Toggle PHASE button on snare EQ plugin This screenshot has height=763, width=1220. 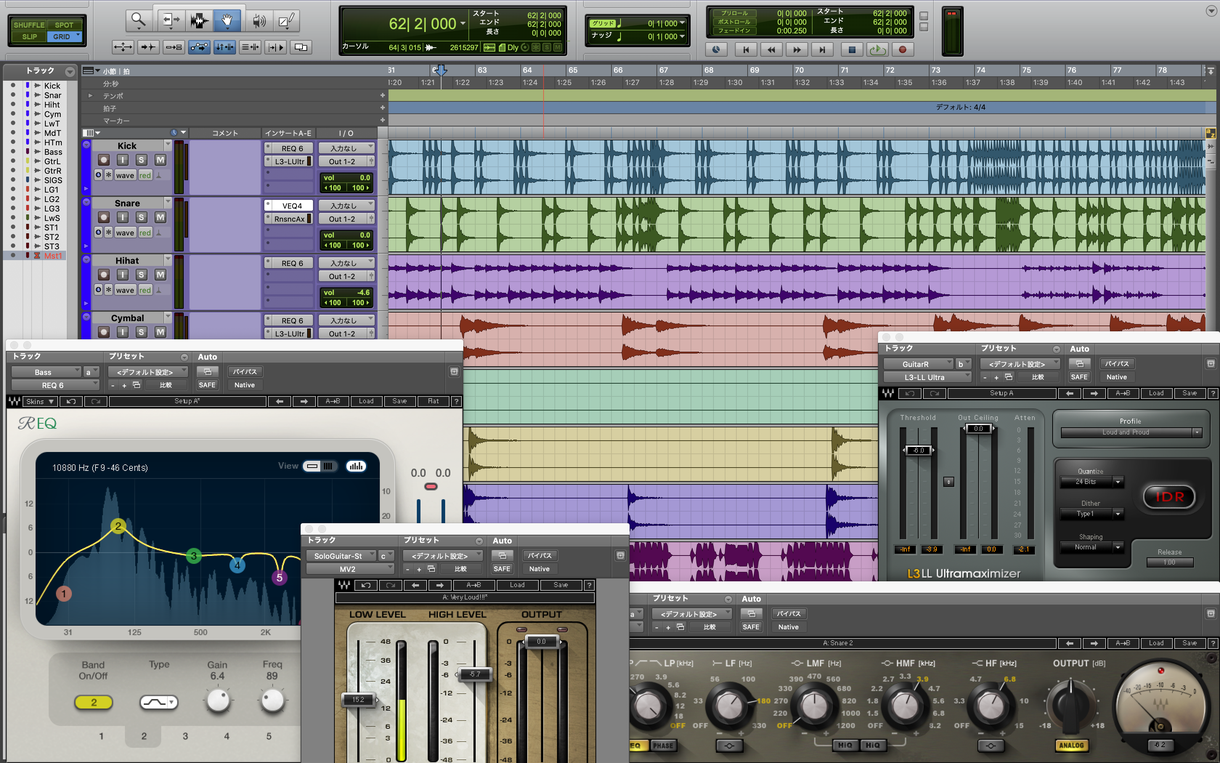coord(664,745)
